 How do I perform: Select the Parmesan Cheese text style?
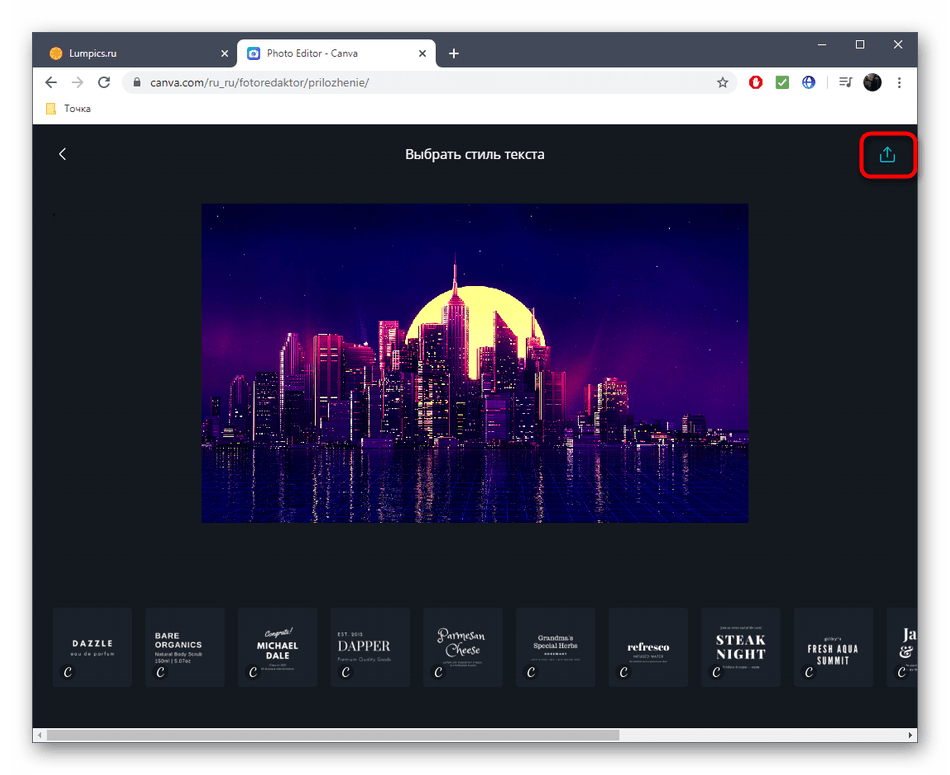(463, 647)
